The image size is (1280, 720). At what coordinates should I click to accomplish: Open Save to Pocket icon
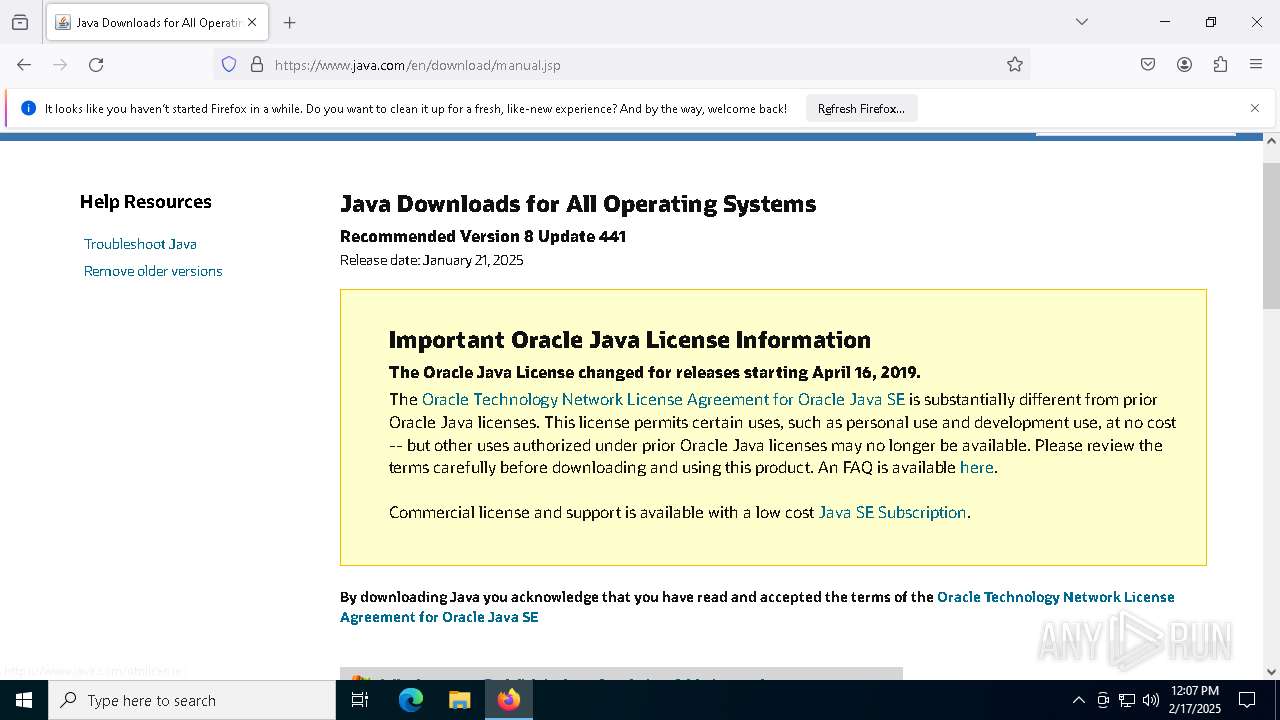click(x=1148, y=65)
